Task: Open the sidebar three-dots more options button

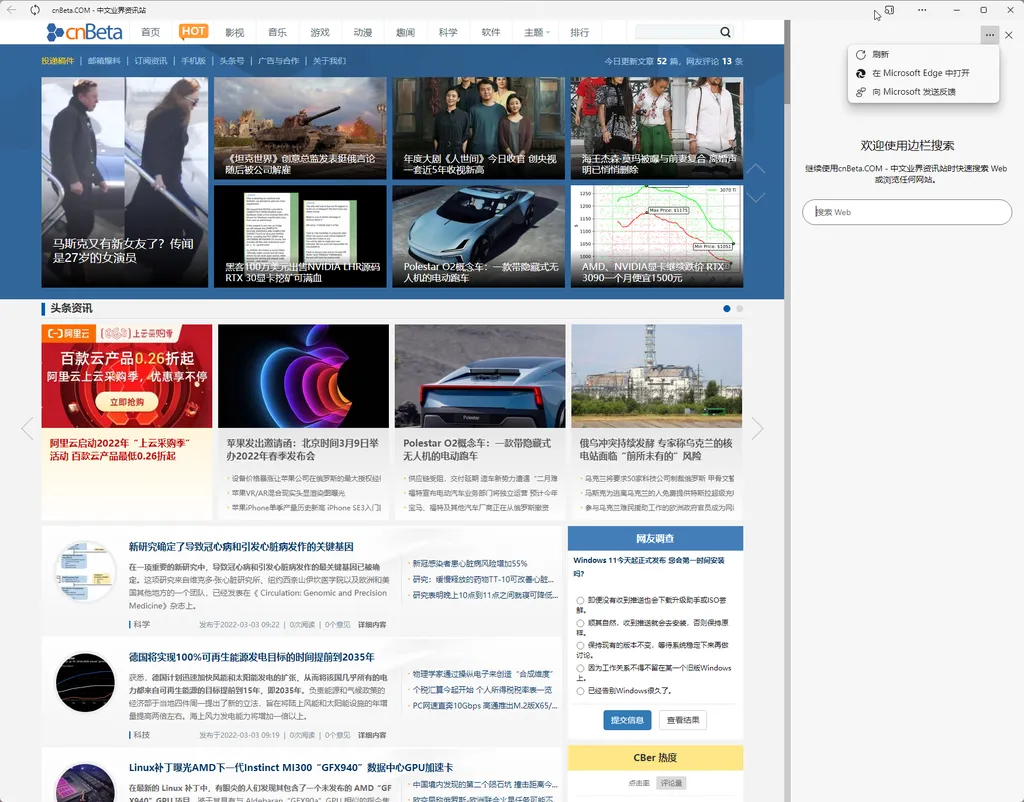Action: [989, 34]
